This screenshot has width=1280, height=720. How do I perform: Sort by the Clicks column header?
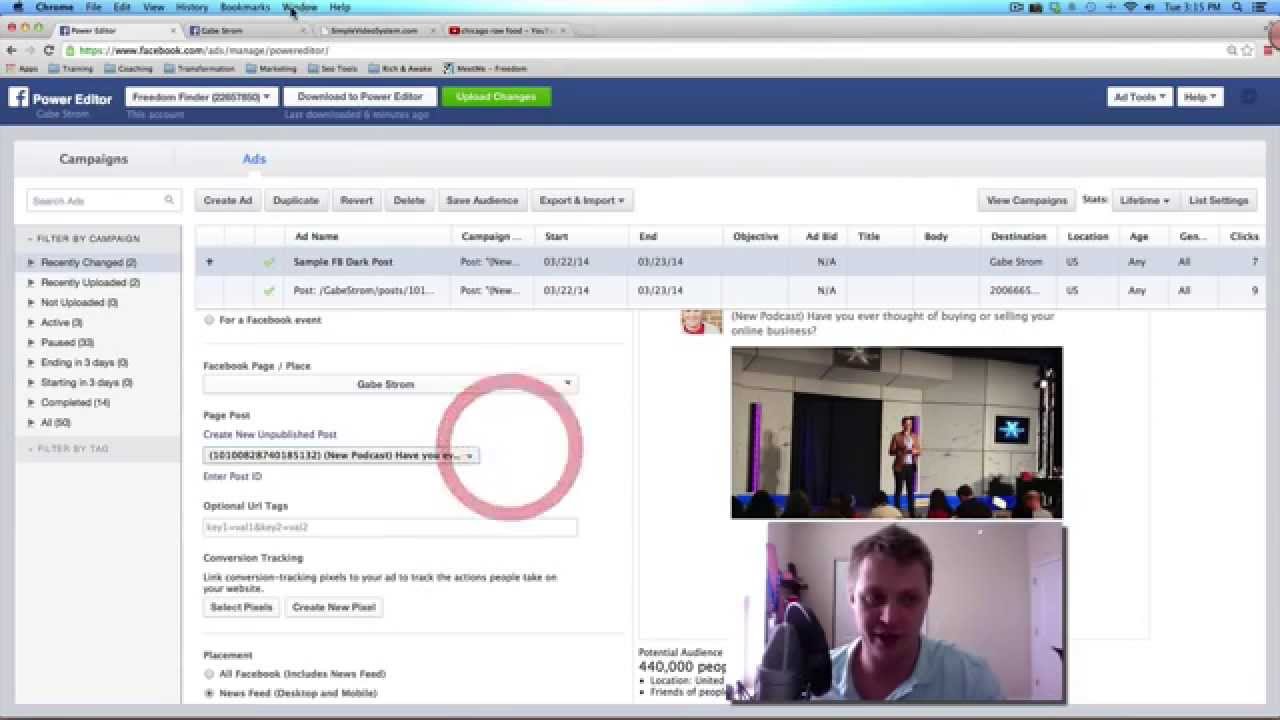click(x=1244, y=237)
